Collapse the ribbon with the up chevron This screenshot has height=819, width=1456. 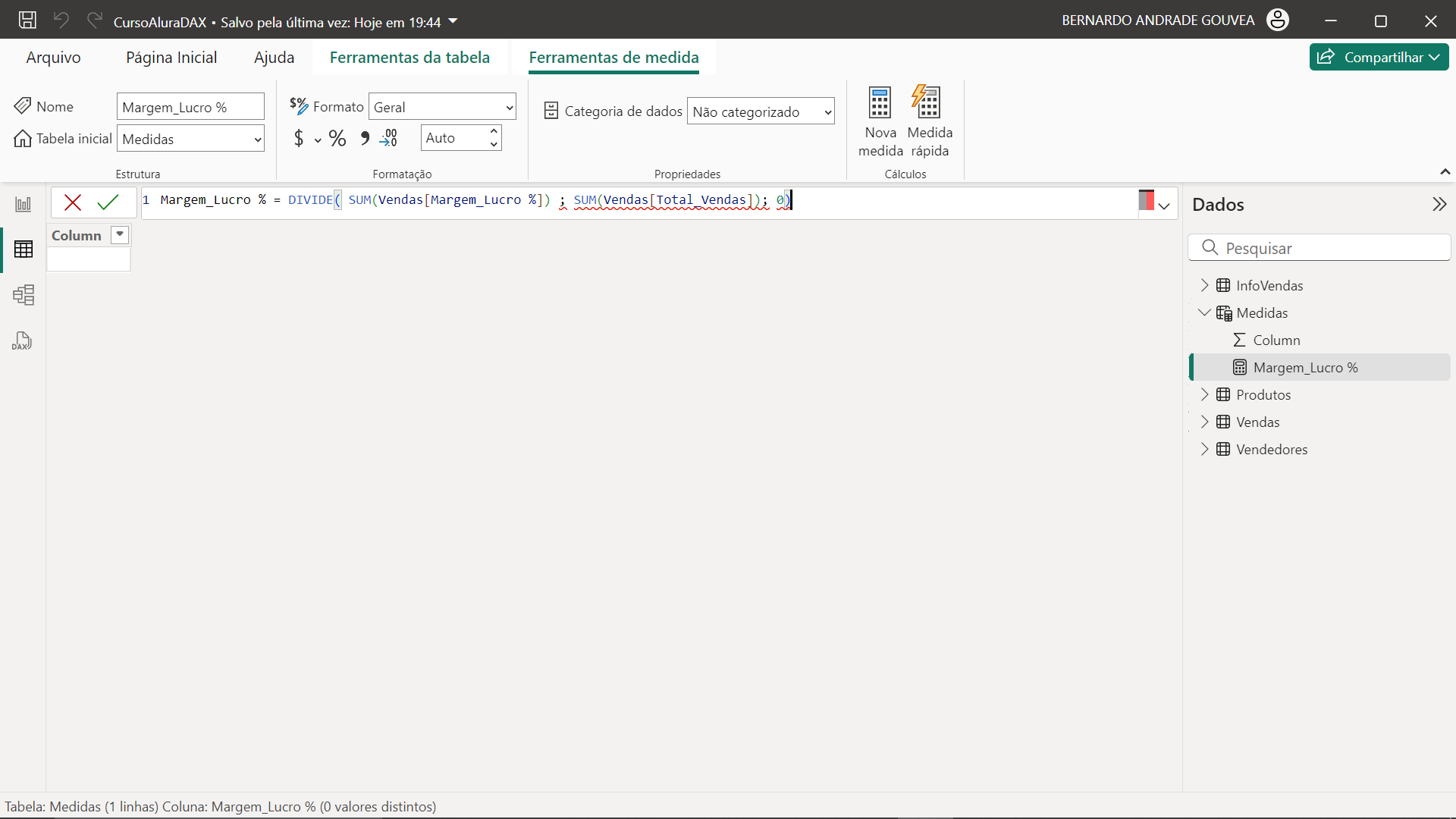(x=1445, y=172)
